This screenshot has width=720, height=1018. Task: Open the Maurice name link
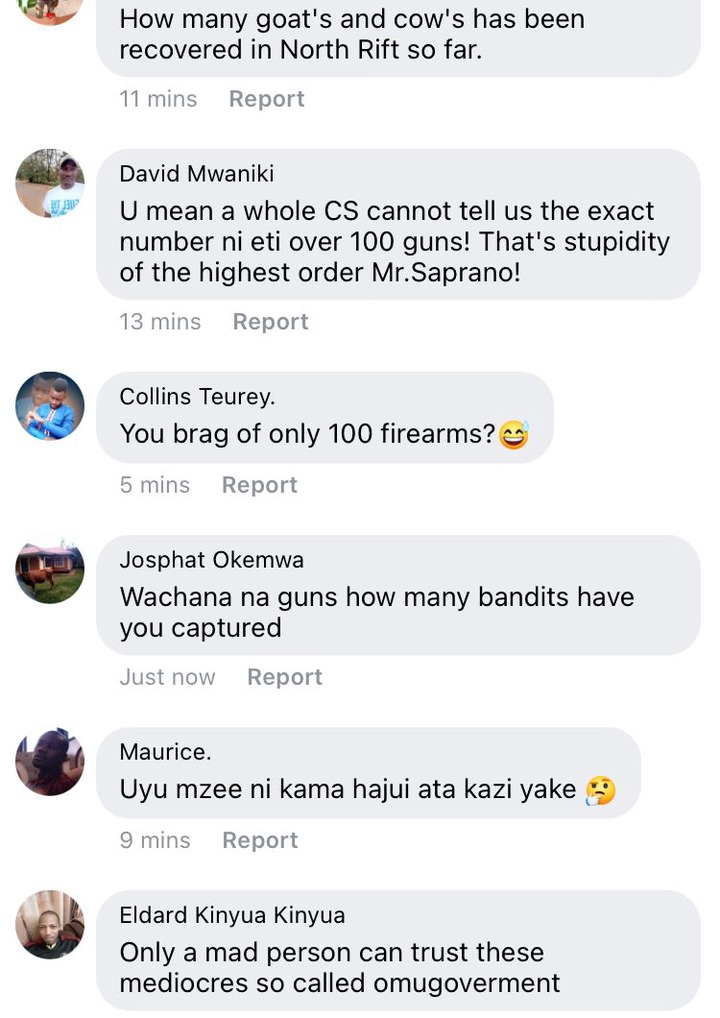tap(166, 752)
